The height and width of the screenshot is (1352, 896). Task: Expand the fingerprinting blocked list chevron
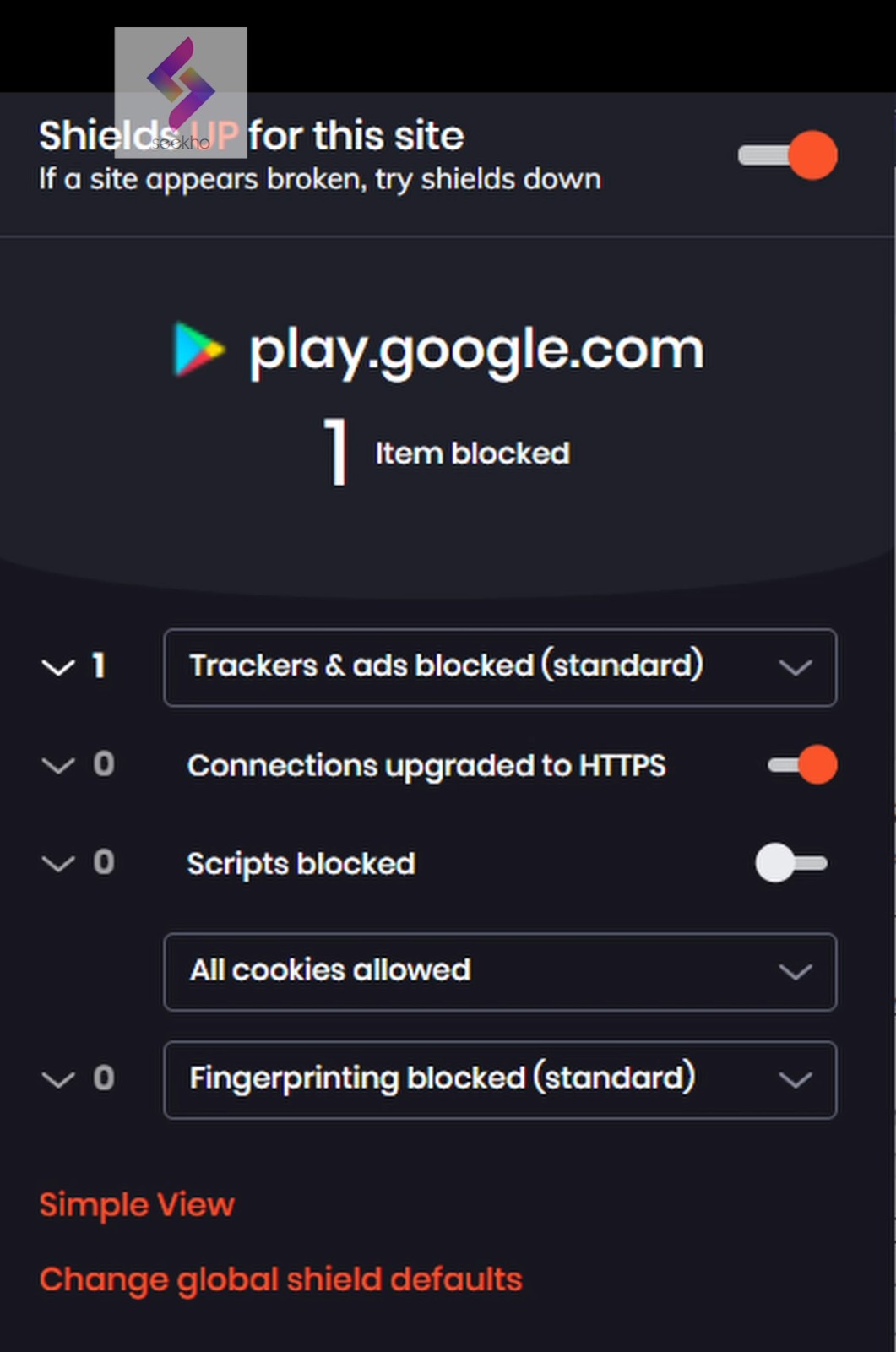pos(58,1080)
